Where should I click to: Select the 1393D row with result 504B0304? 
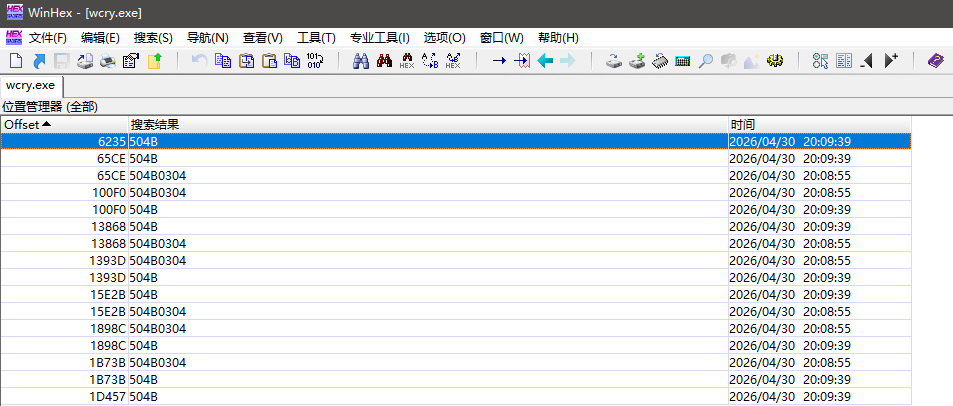click(x=456, y=261)
